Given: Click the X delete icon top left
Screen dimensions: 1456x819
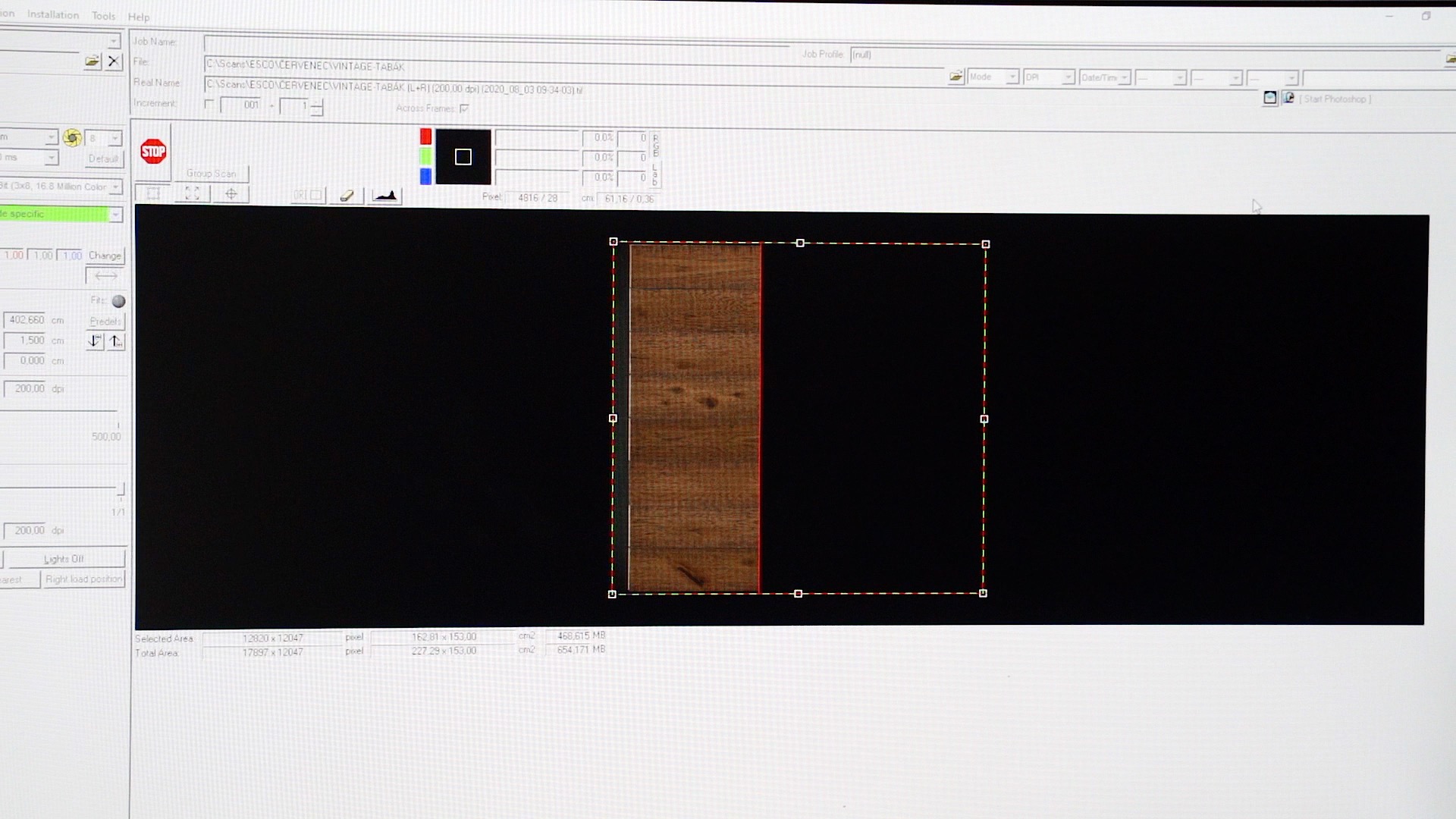Looking at the screenshot, I should [113, 61].
